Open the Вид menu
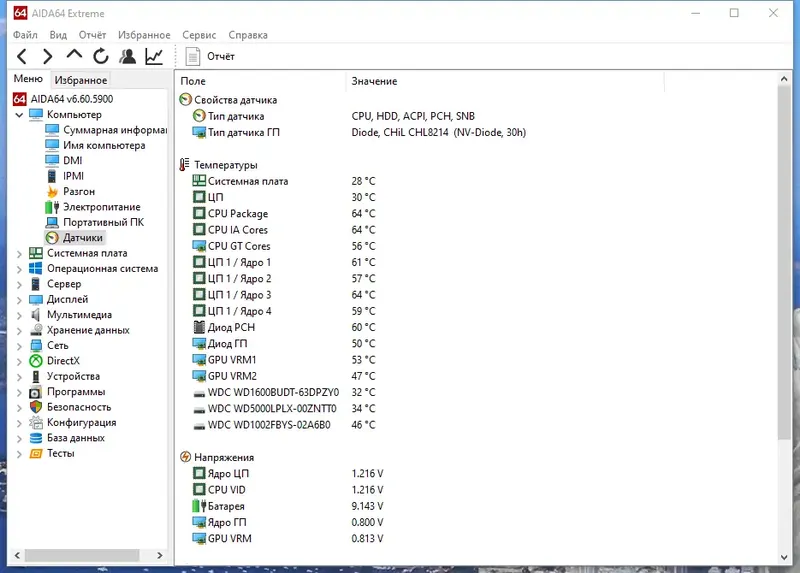This screenshot has height=573, width=800. [58, 35]
